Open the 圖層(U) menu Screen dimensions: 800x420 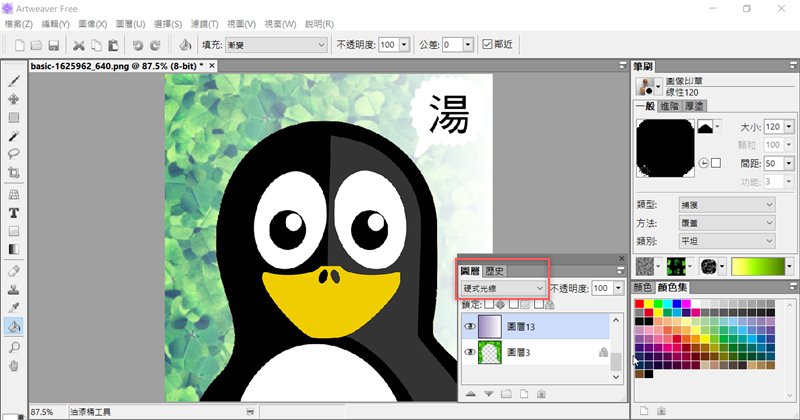(133, 22)
